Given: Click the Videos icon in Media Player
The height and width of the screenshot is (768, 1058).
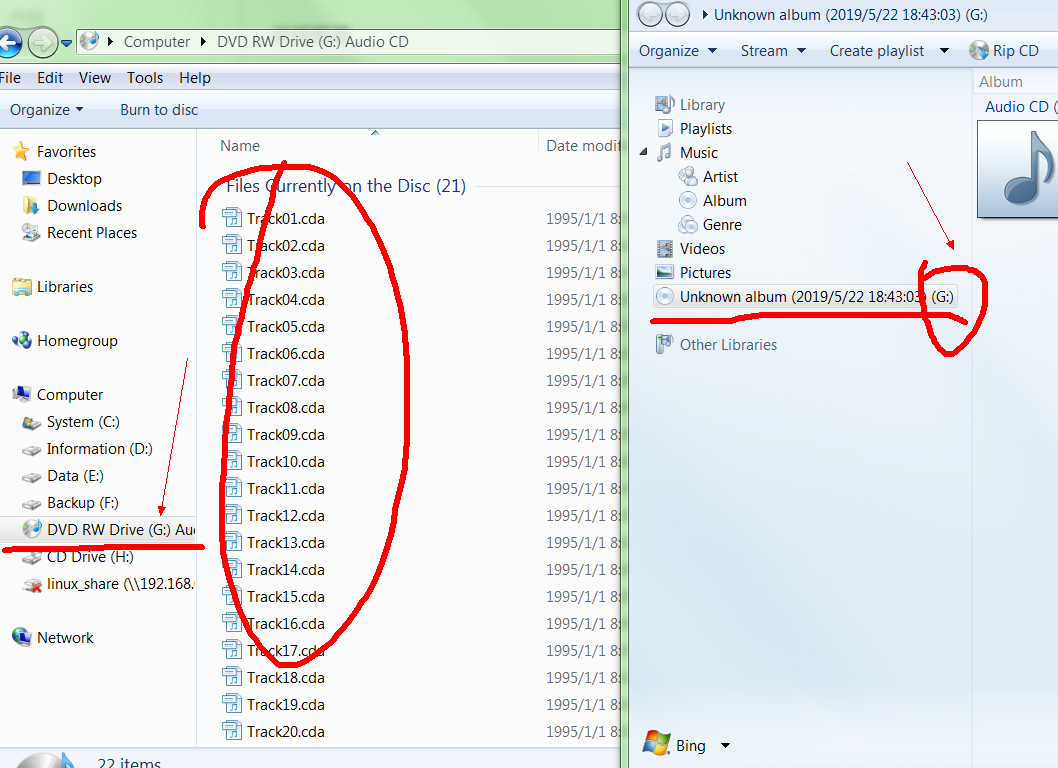Looking at the screenshot, I should click(665, 248).
